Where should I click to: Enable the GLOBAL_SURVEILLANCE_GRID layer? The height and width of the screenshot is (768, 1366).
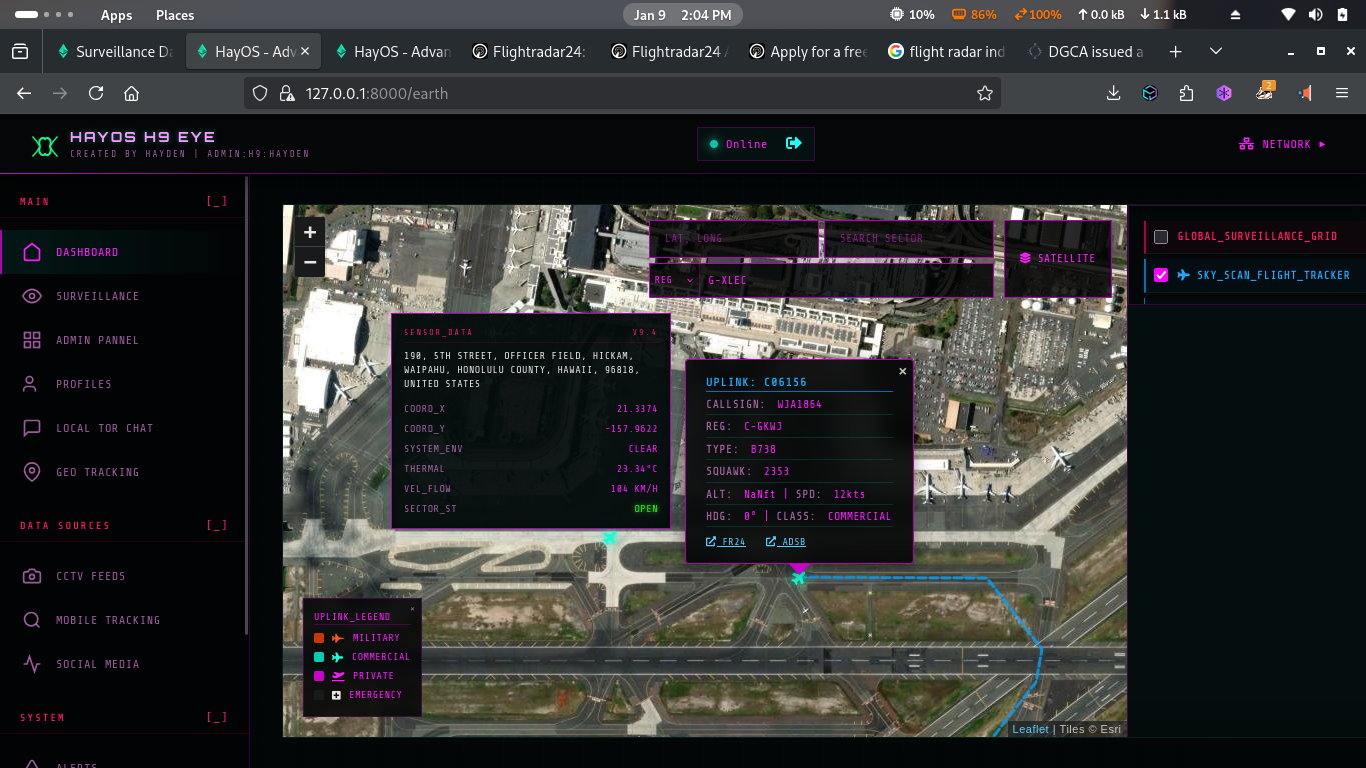1161,237
